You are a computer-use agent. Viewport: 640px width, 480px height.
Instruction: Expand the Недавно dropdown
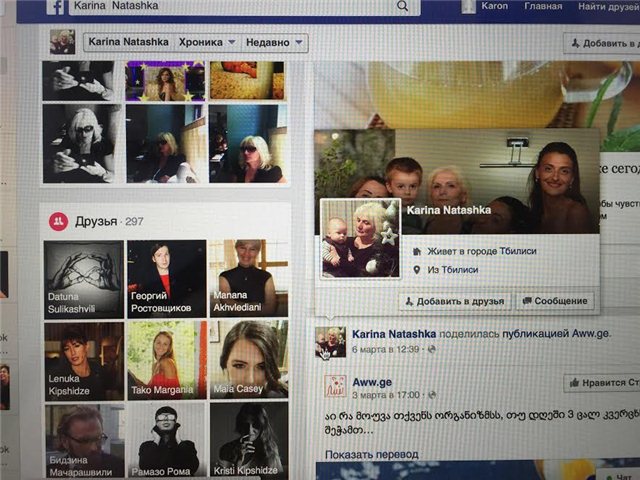(273, 43)
